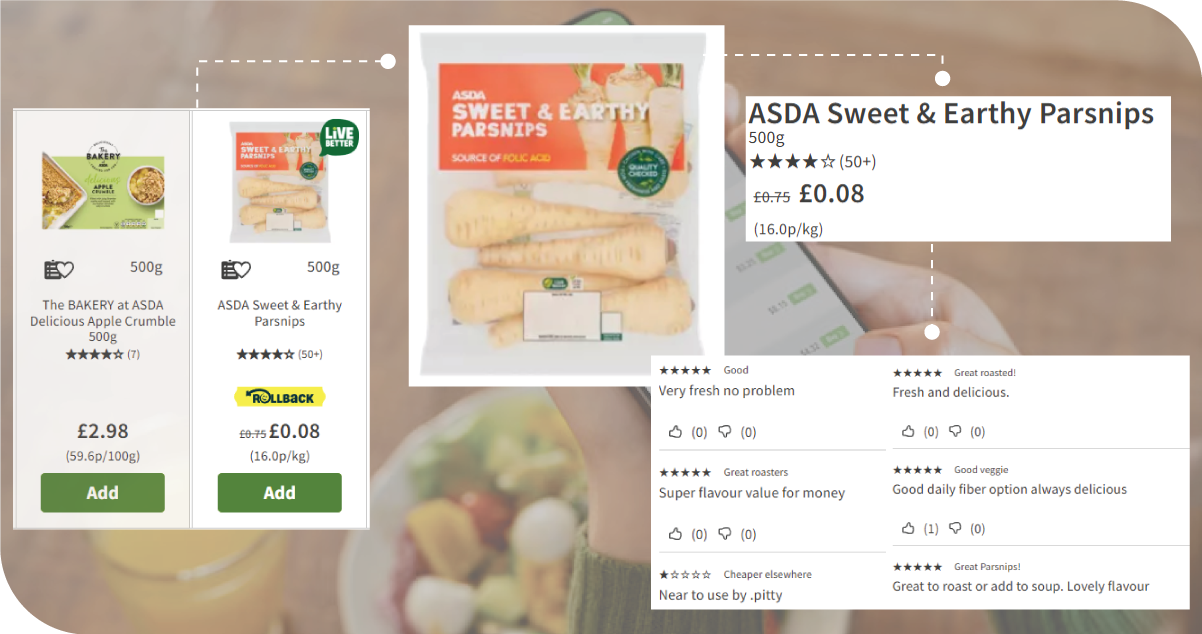Image resolution: width=1202 pixels, height=634 pixels.
Task: Thumbs down the "Very fresh no problem" review
Action: (x=725, y=432)
